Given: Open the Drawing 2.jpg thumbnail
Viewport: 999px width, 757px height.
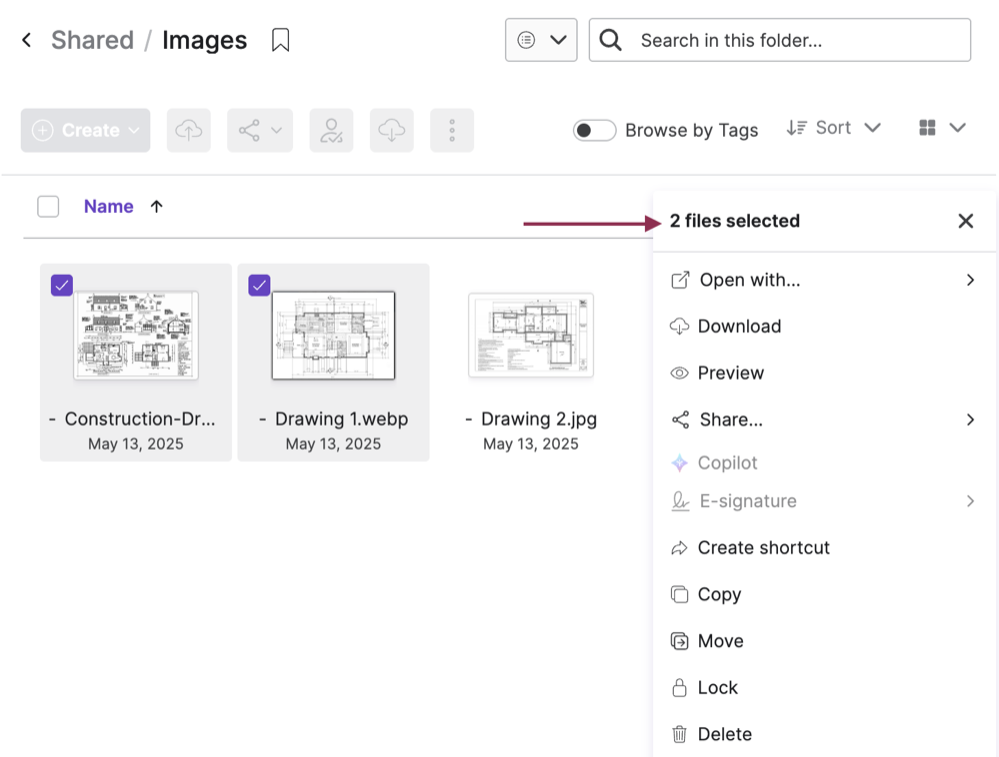Looking at the screenshot, I should pos(530,335).
